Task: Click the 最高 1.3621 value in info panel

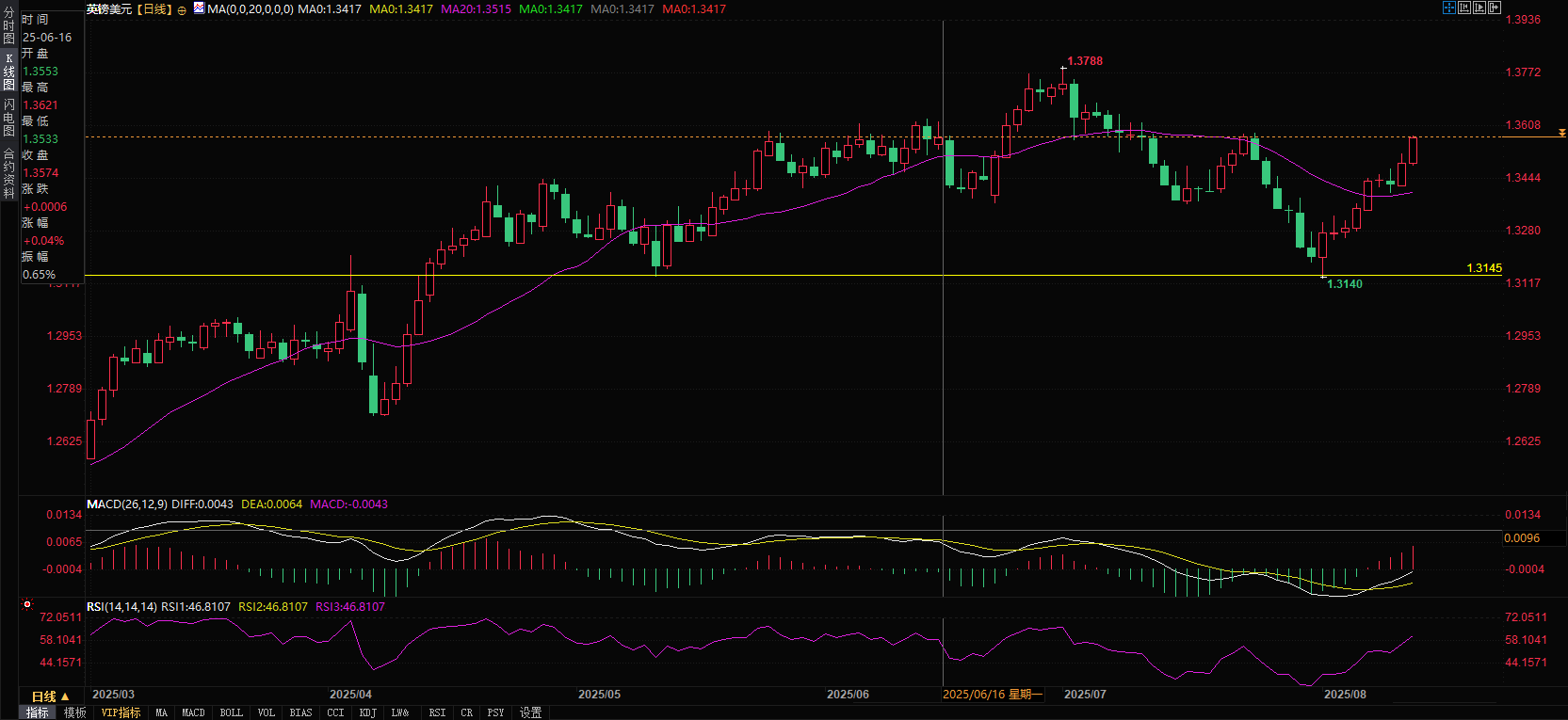Action: tap(40, 105)
